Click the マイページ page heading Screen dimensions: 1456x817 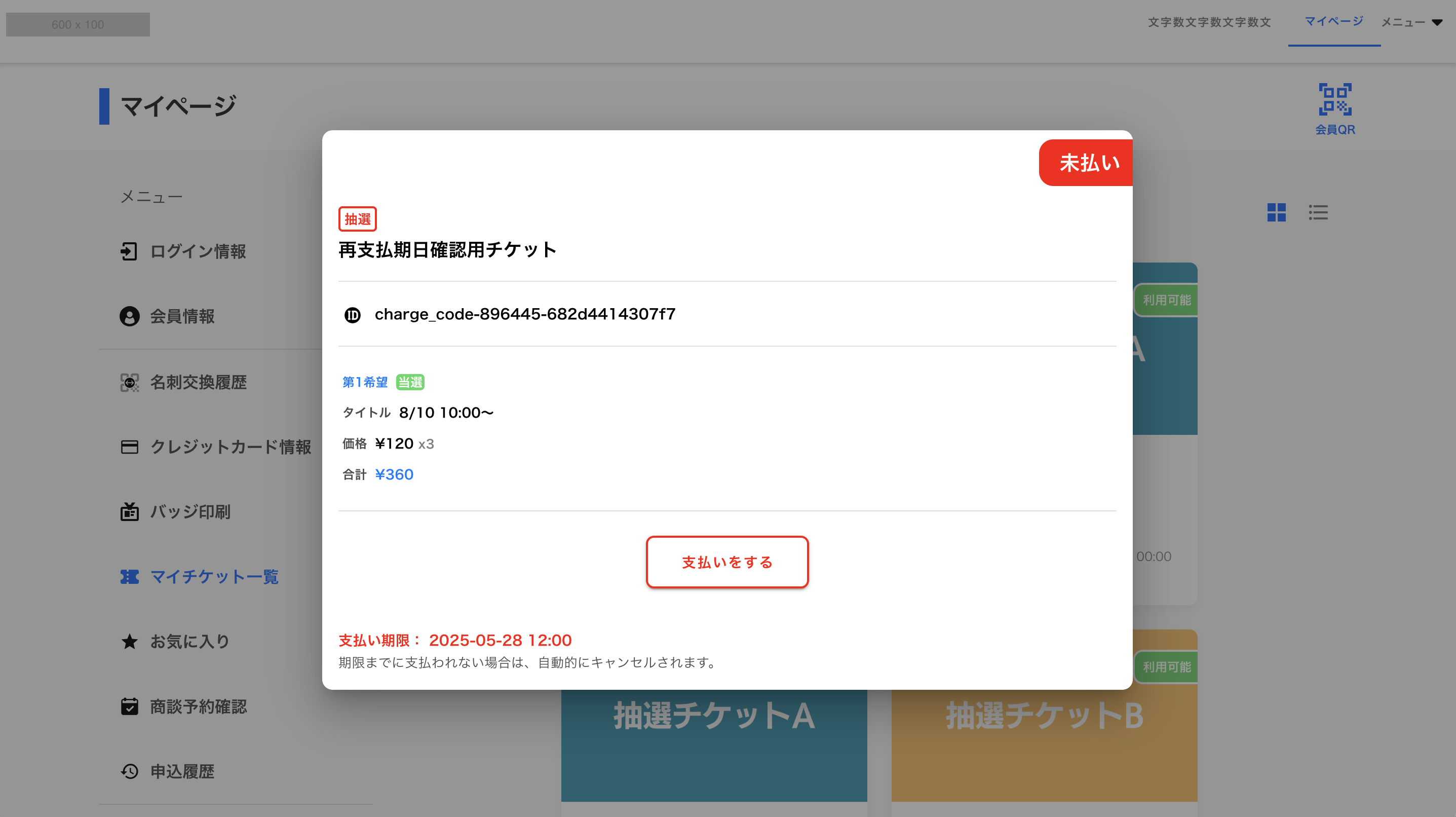(178, 106)
